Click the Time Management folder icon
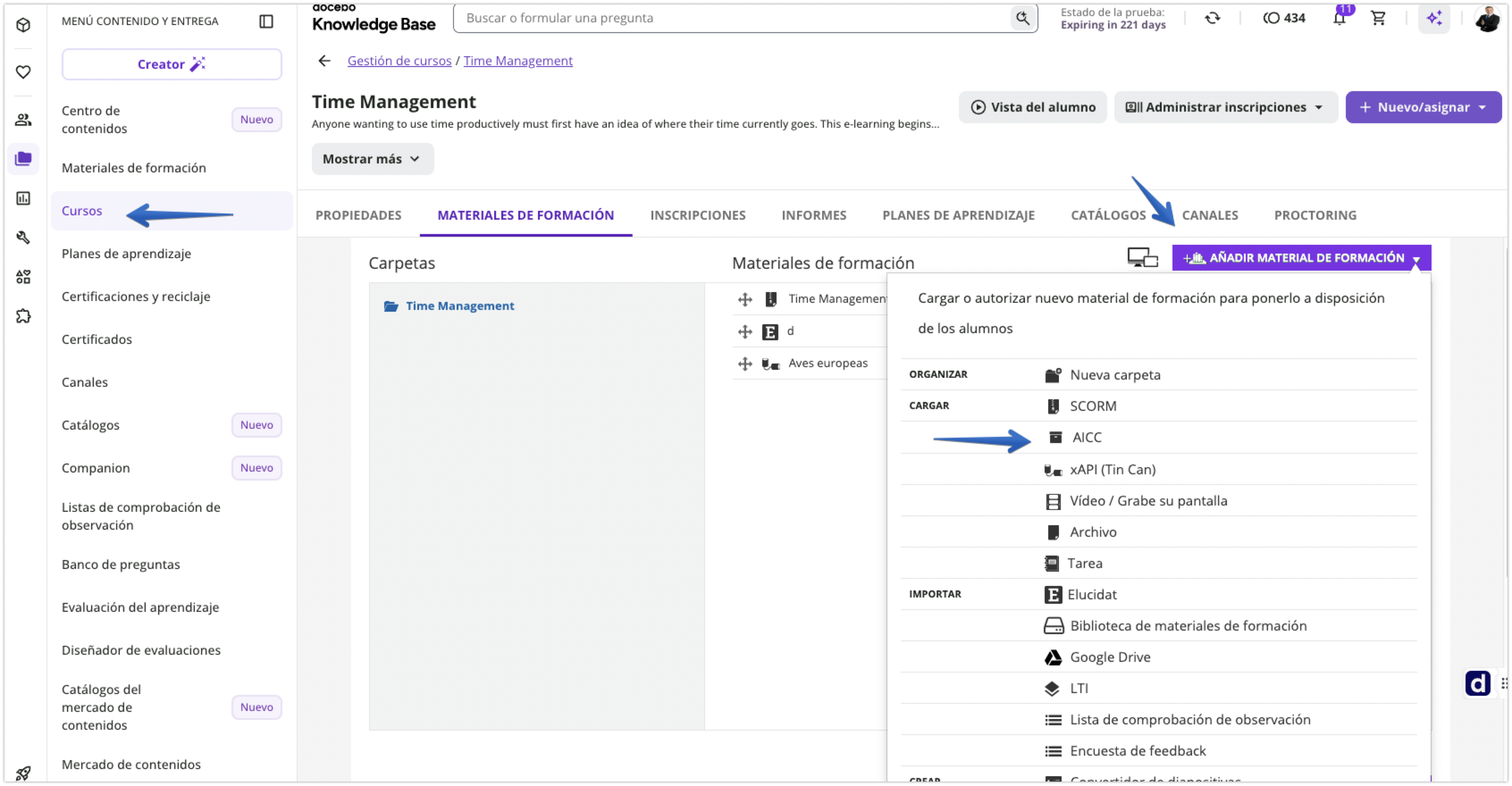The height and width of the screenshot is (786, 1512). coord(391,306)
